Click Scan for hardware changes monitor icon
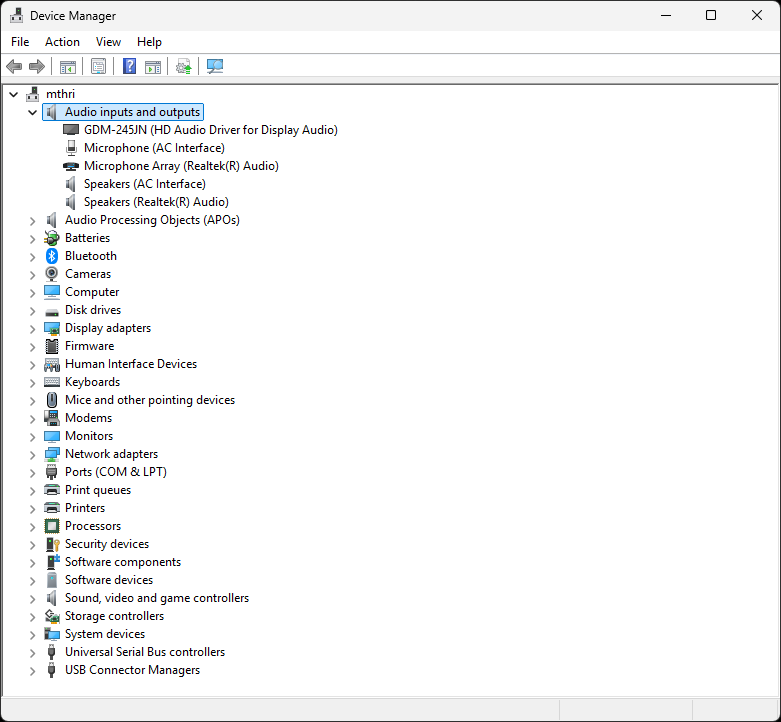 click(215, 66)
